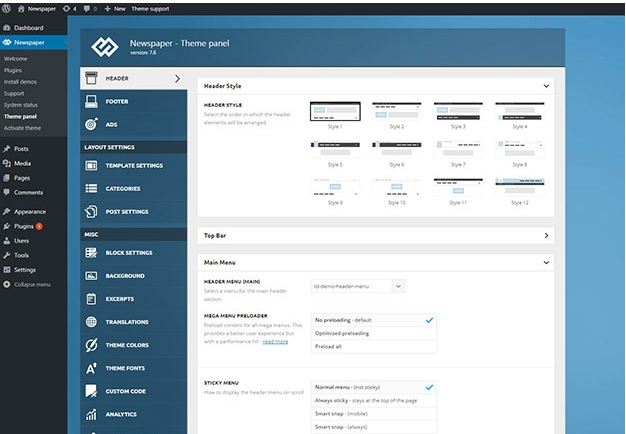626x434 pixels.
Task: Select Smart snap (mobile) option
Action: point(374,414)
